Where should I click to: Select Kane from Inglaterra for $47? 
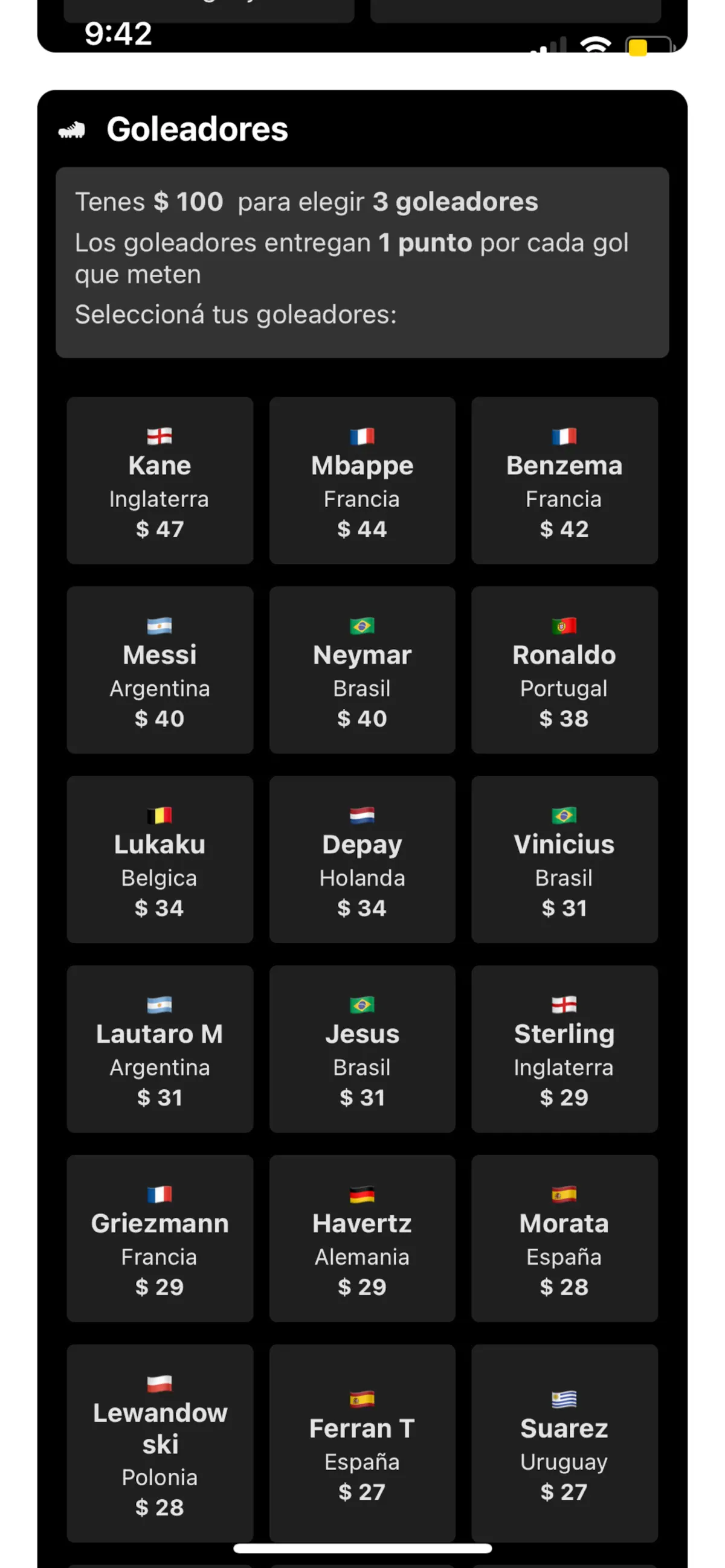[x=159, y=480]
